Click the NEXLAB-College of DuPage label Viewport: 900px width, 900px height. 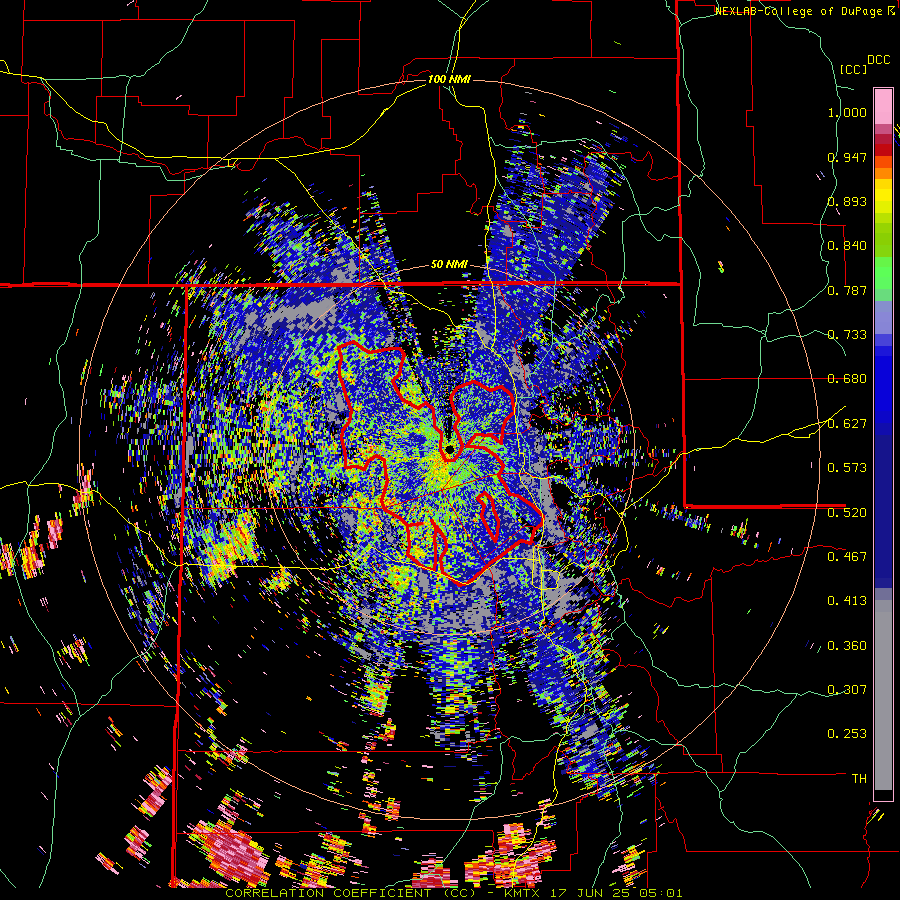coord(801,11)
